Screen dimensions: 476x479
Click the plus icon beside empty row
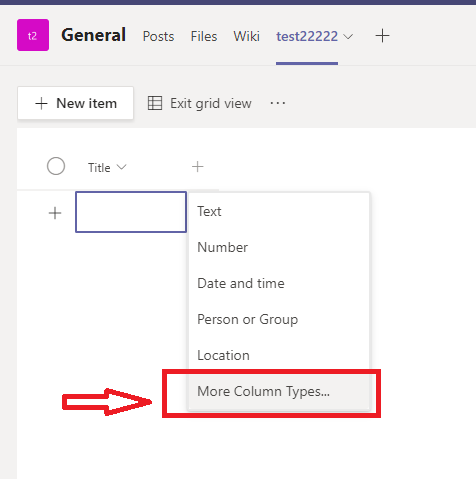[55, 213]
